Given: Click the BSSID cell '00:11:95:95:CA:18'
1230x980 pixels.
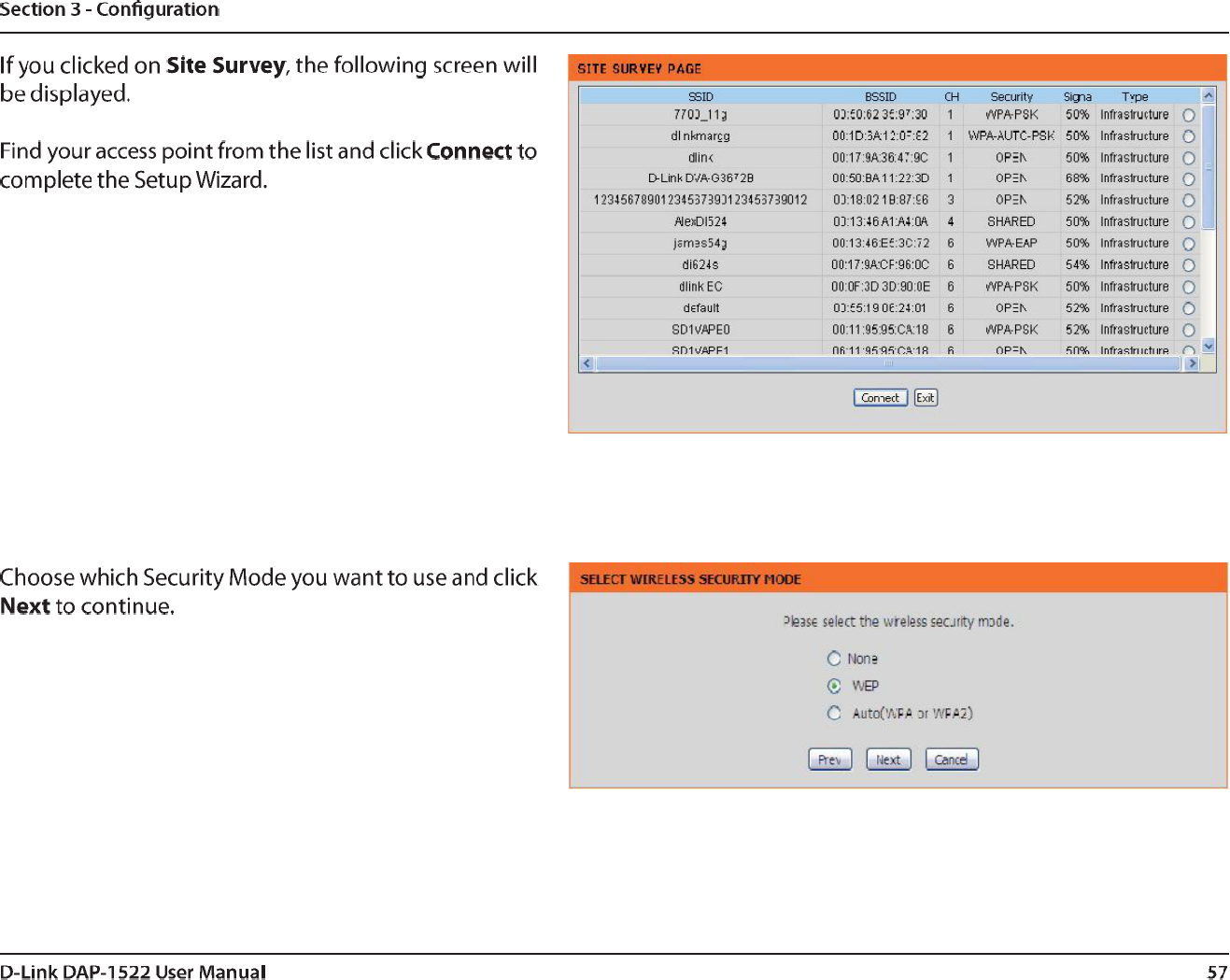Looking at the screenshot, I should point(881,330).
